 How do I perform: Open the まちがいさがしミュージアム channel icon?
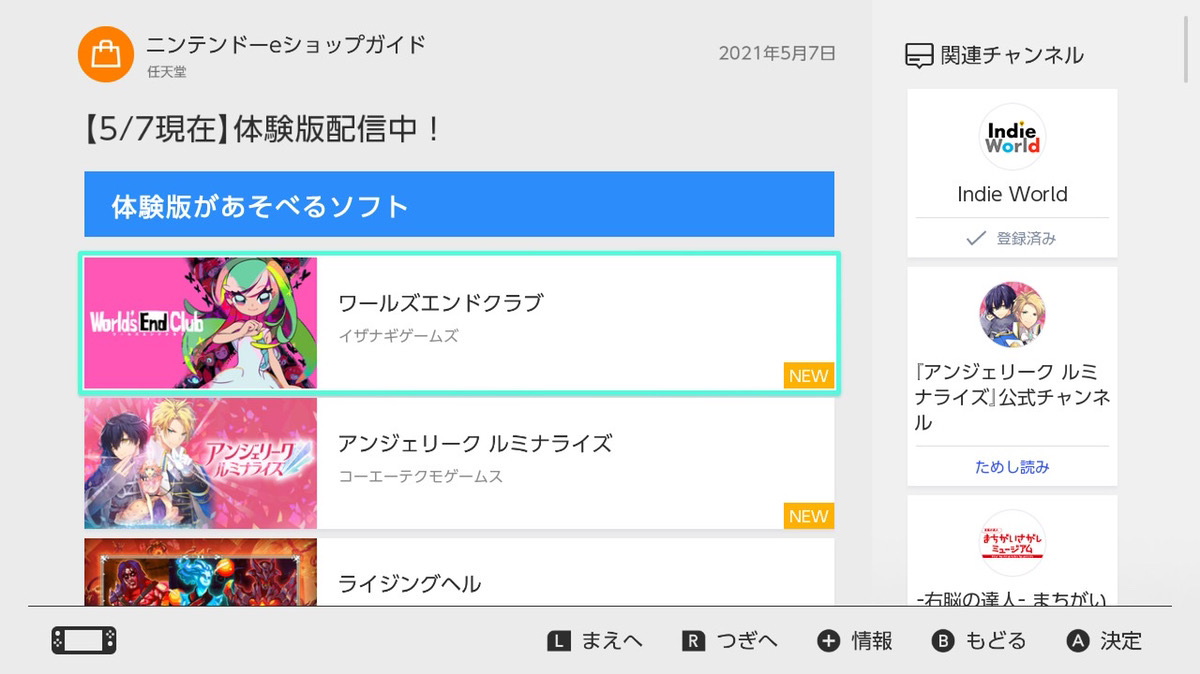[x=1011, y=541]
